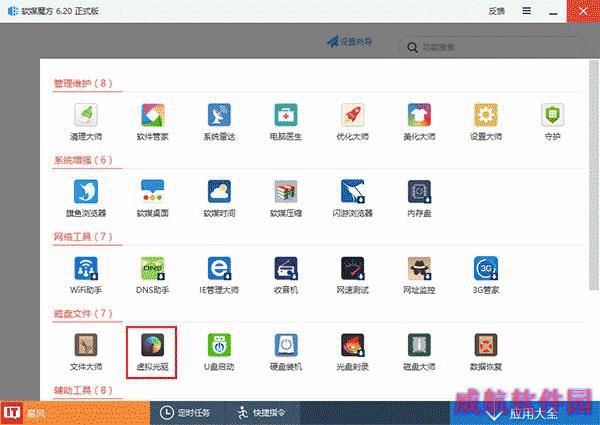The image size is (600, 425).
Task: Open 软媒时间 weather clock icon
Action: click(219, 191)
